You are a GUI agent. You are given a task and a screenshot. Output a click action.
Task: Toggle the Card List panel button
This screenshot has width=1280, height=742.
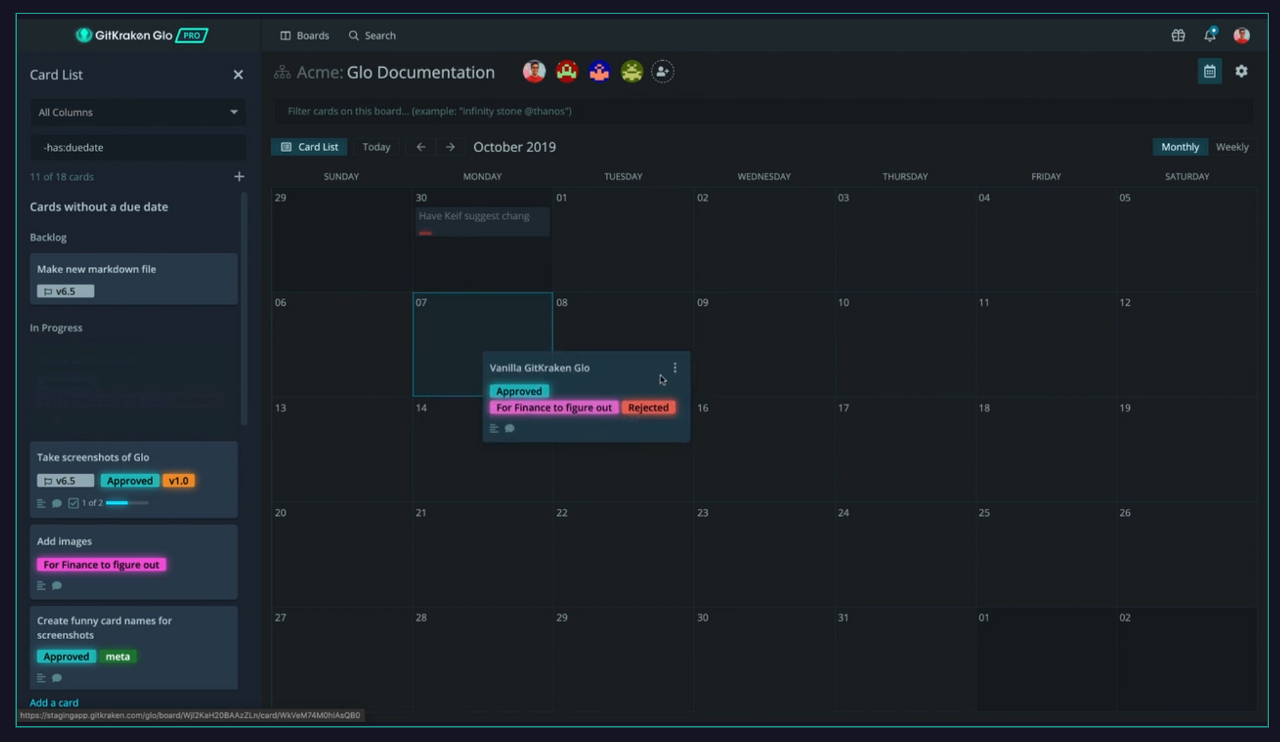[x=309, y=147]
